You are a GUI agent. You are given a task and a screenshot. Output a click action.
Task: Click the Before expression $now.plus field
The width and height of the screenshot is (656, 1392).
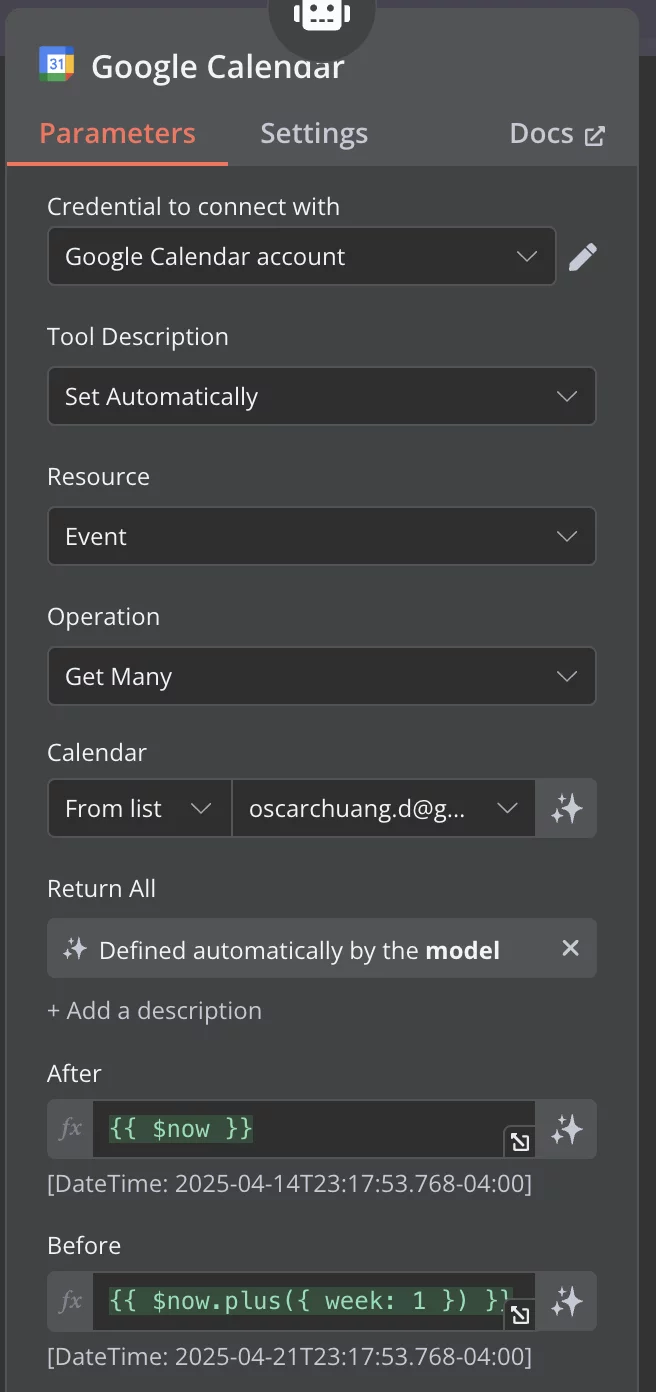click(313, 1301)
